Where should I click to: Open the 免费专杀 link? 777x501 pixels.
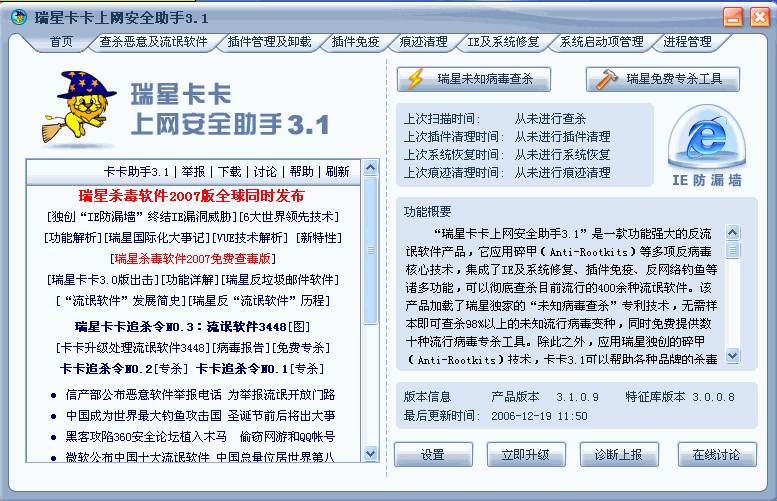tap(300, 348)
